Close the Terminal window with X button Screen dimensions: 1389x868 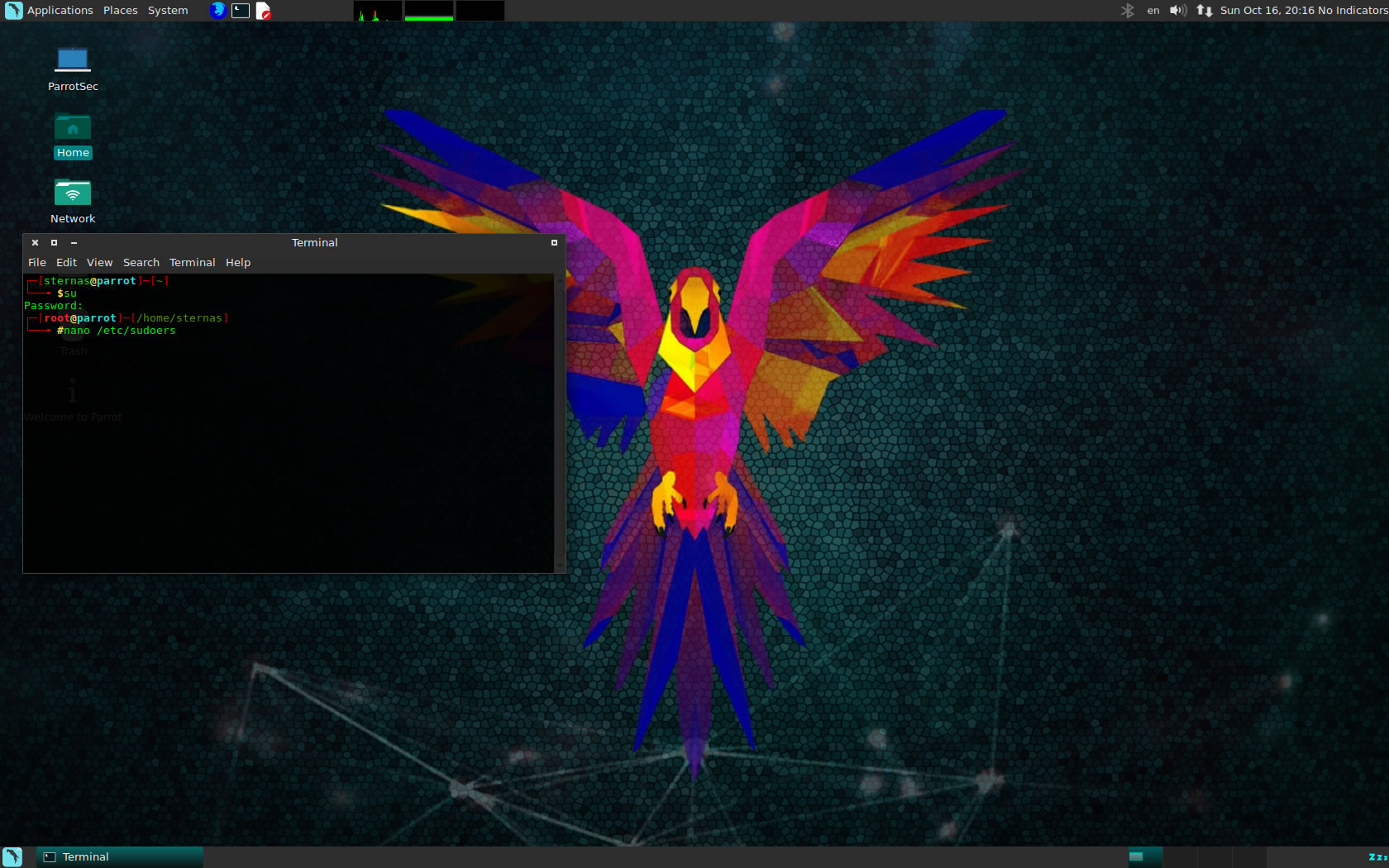pyautogui.click(x=35, y=242)
